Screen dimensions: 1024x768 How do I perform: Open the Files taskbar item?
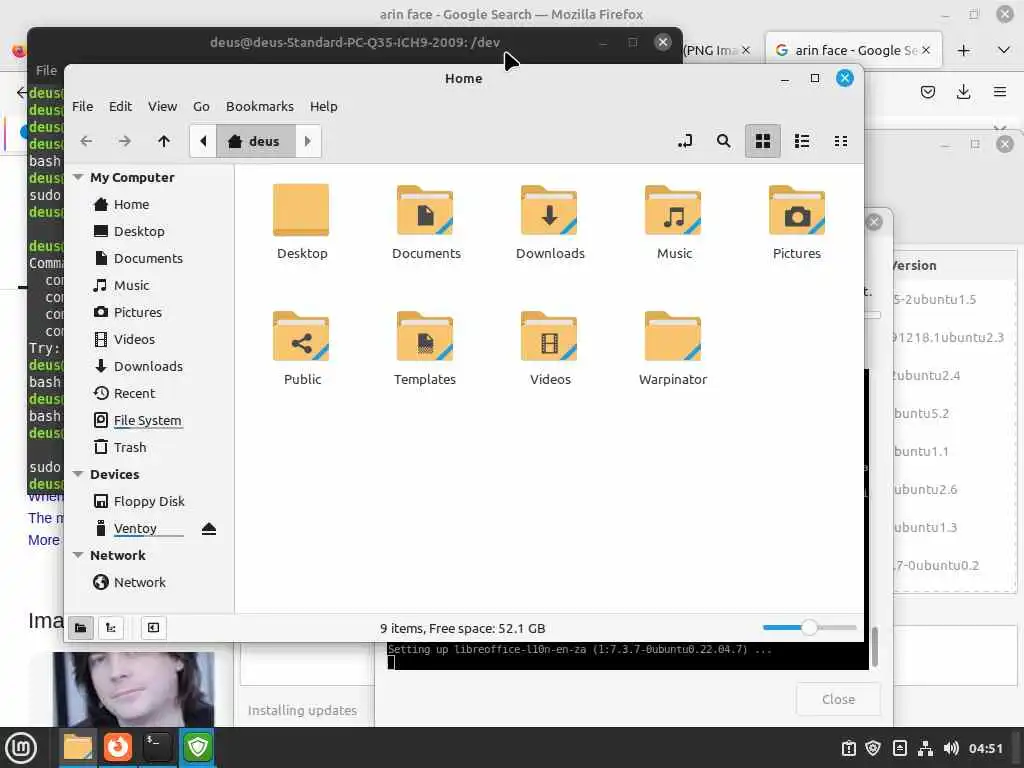click(x=78, y=748)
